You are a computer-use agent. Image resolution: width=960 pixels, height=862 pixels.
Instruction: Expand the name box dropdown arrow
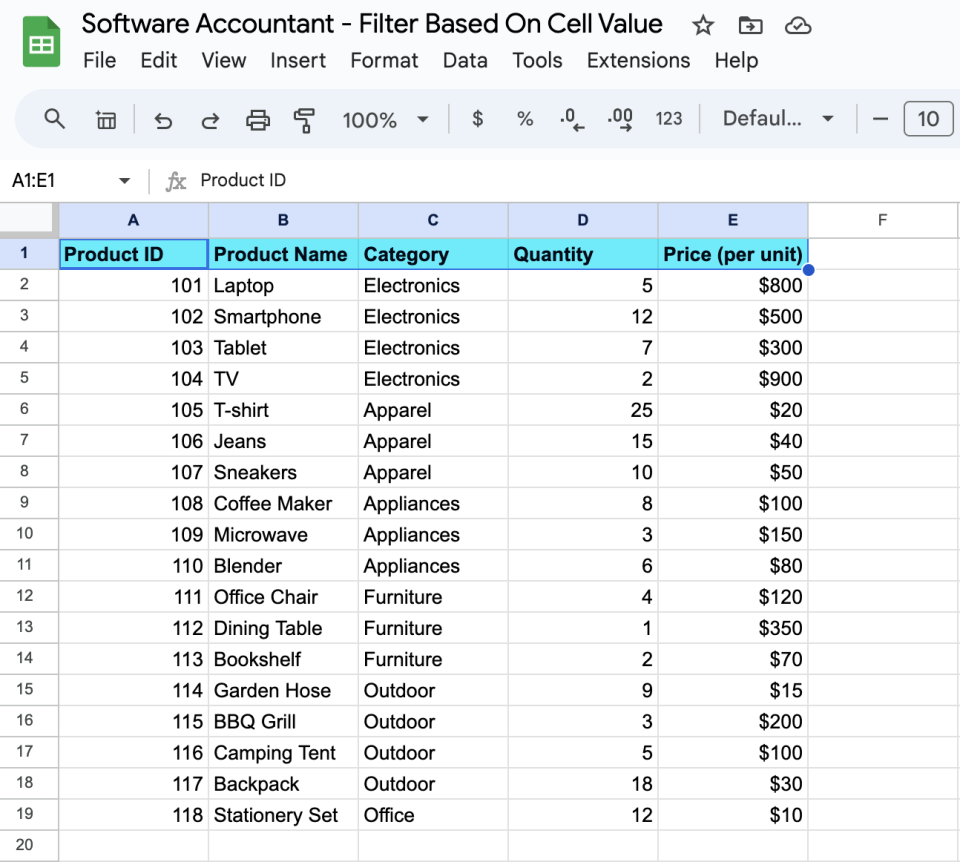click(x=124, y=181)
